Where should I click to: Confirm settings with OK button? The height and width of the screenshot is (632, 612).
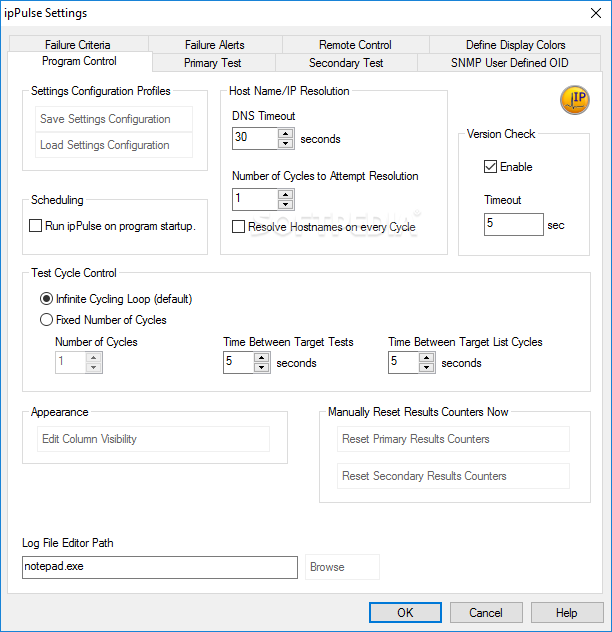click(x=405, y=613)
